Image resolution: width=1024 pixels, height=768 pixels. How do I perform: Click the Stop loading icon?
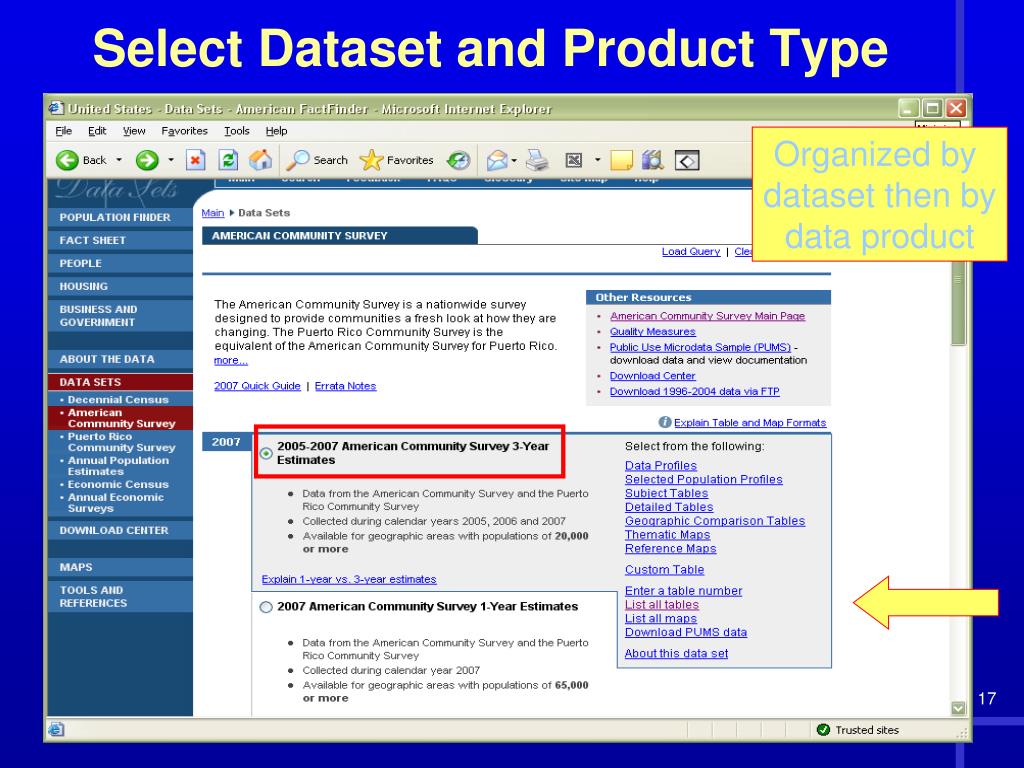195,160
